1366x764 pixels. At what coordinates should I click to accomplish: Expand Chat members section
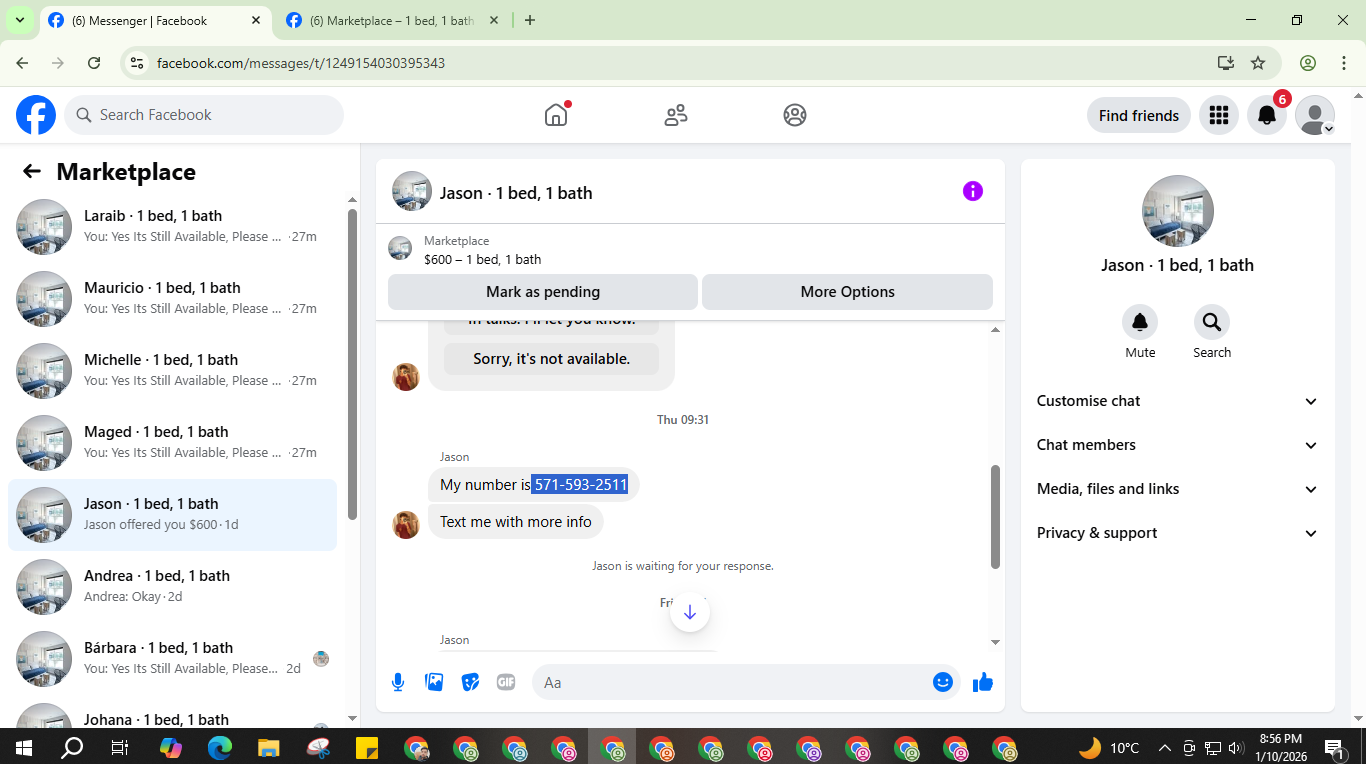(x=1177, y=445)
